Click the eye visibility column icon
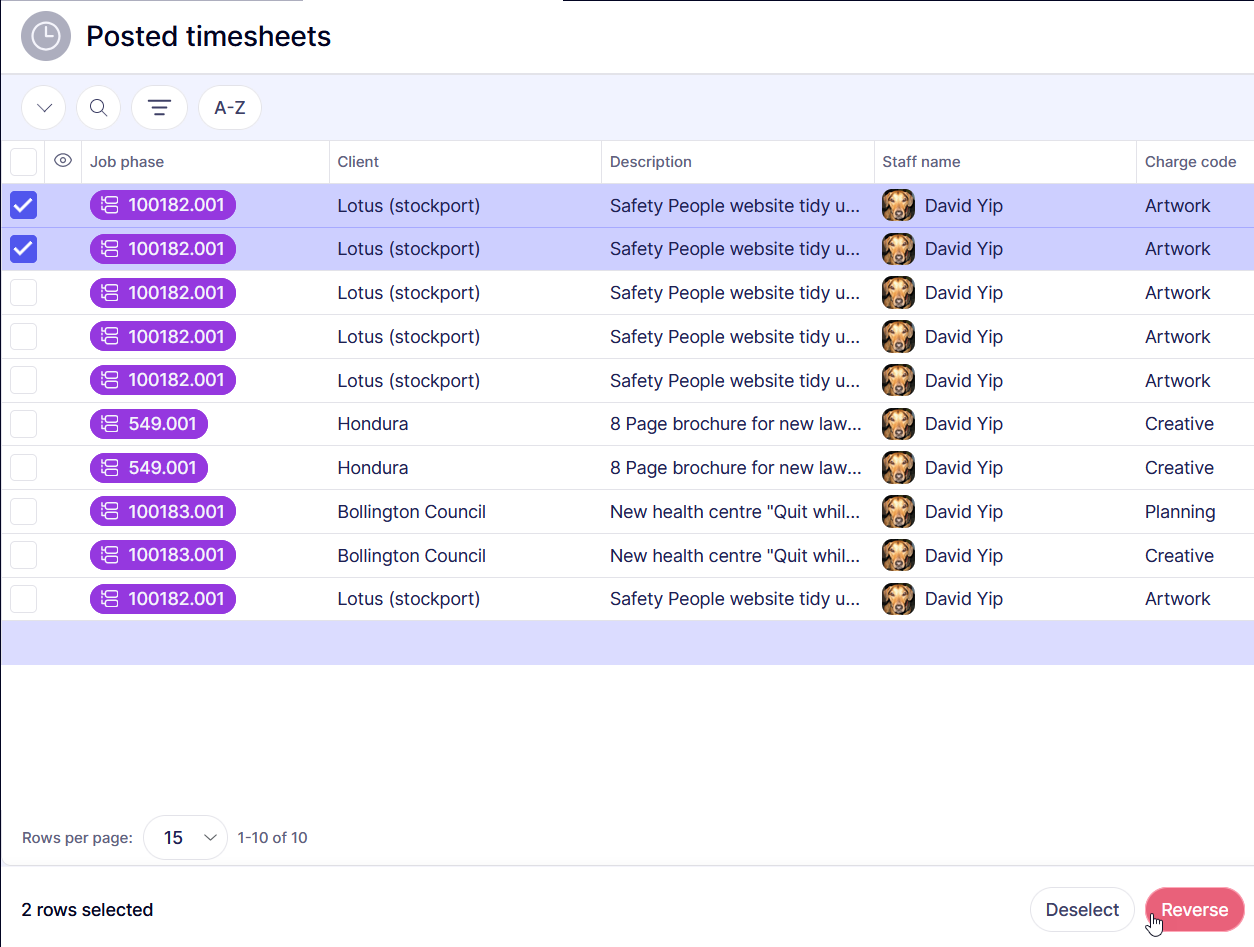 tap(63, 161)
